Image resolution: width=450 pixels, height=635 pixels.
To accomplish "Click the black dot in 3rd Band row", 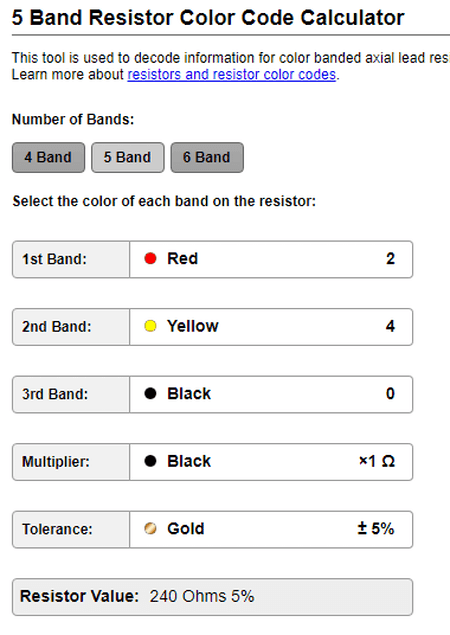I will (x=150, y=394).
